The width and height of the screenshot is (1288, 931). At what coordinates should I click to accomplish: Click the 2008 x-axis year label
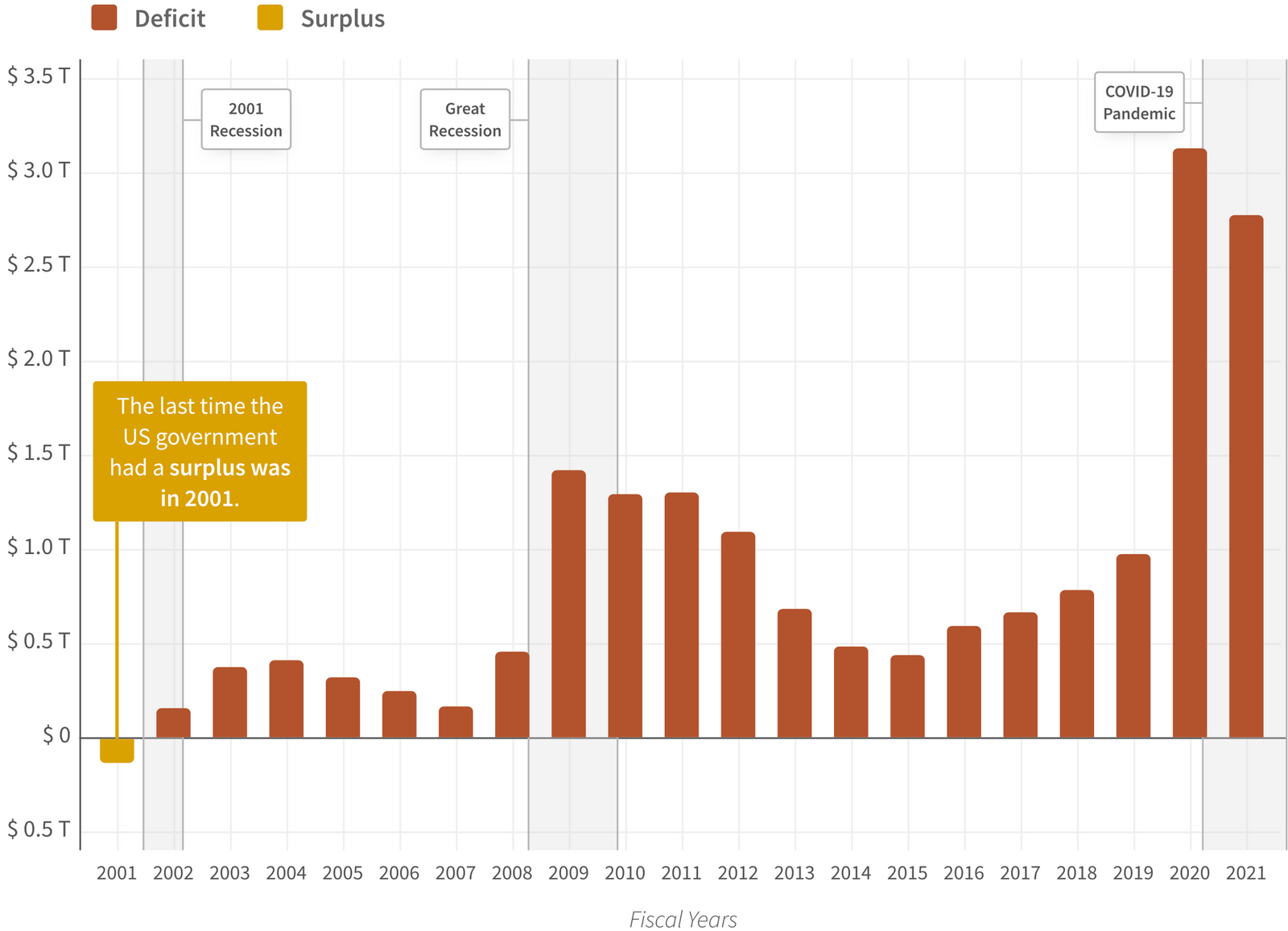[512, 873]
